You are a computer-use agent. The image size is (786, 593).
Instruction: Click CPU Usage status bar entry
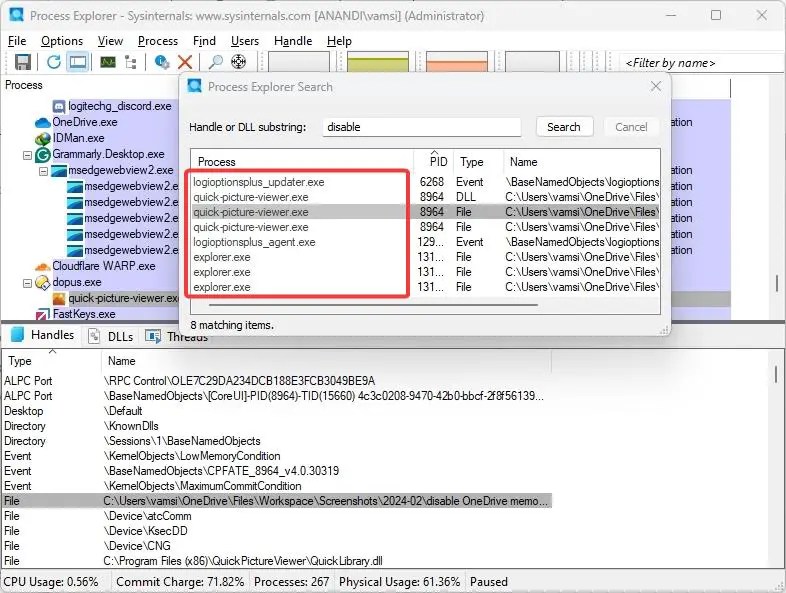tap(51, 582)
